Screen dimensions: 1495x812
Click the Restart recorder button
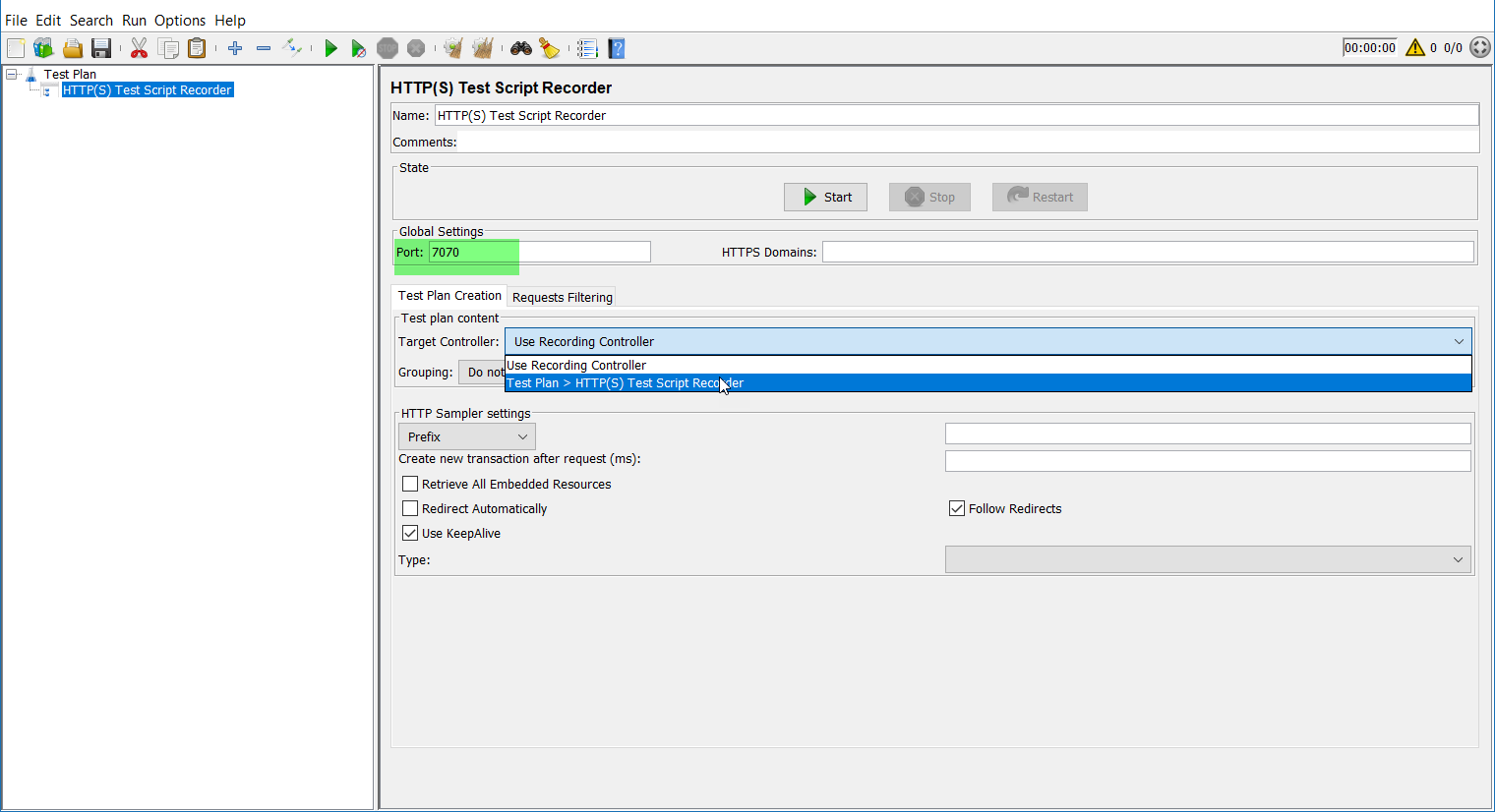pyautogui.click(x=1040, y=197)
